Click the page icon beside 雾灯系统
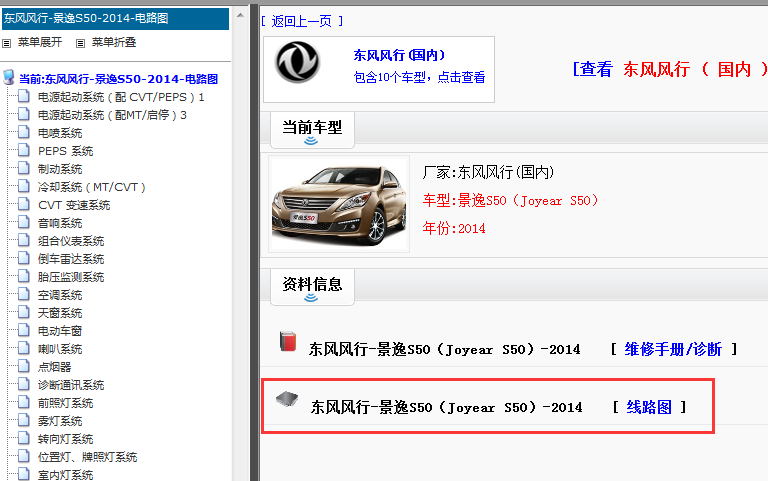This screenshot has height=481, width=768. point(24,420)
